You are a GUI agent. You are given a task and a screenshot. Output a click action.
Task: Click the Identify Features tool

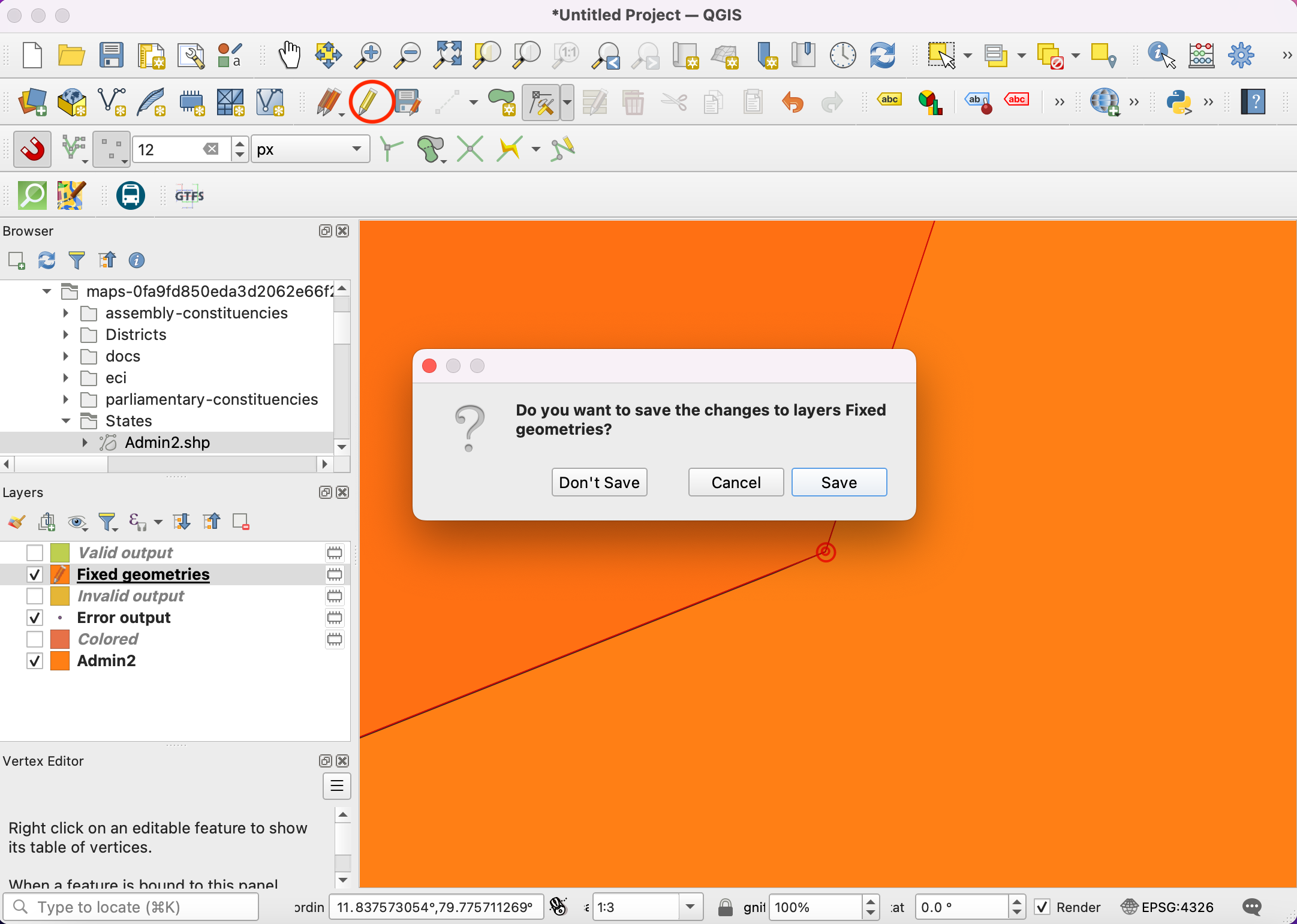pyautogui.click(x=1160, y=55)
